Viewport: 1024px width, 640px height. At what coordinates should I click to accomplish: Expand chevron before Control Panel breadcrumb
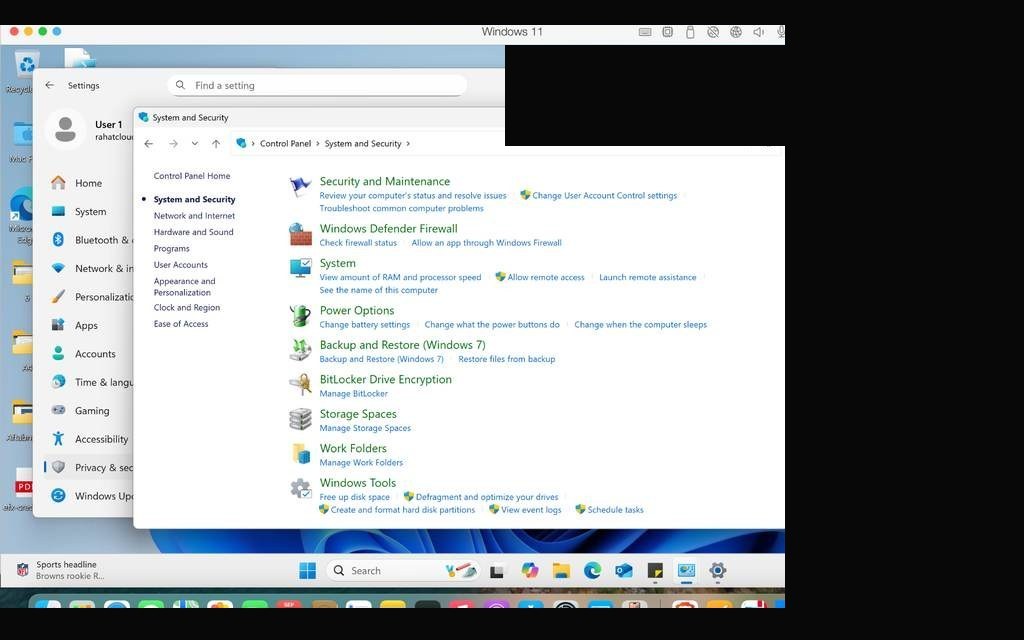253,144
